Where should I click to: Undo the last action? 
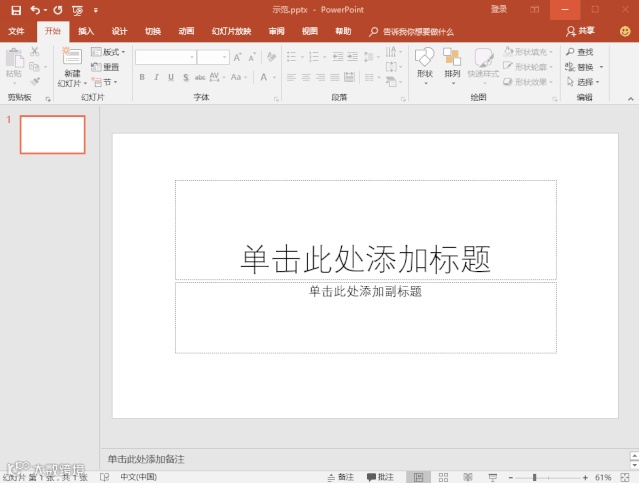tap(35, 10)
